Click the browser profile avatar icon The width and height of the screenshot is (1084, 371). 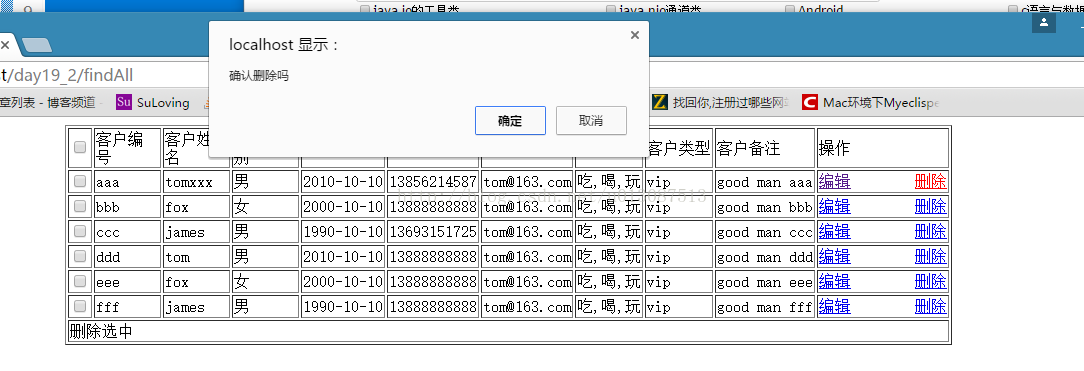pos(1044,22)
